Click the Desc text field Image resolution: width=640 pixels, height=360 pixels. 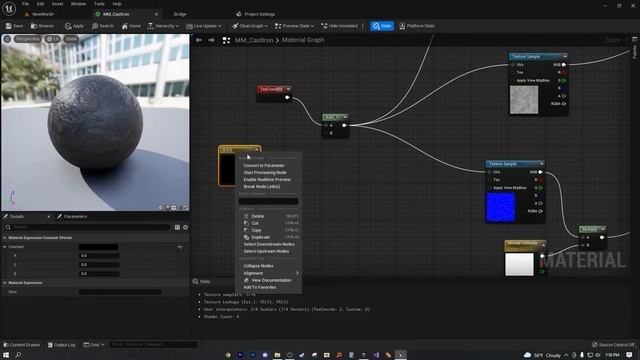pos(120,292)
